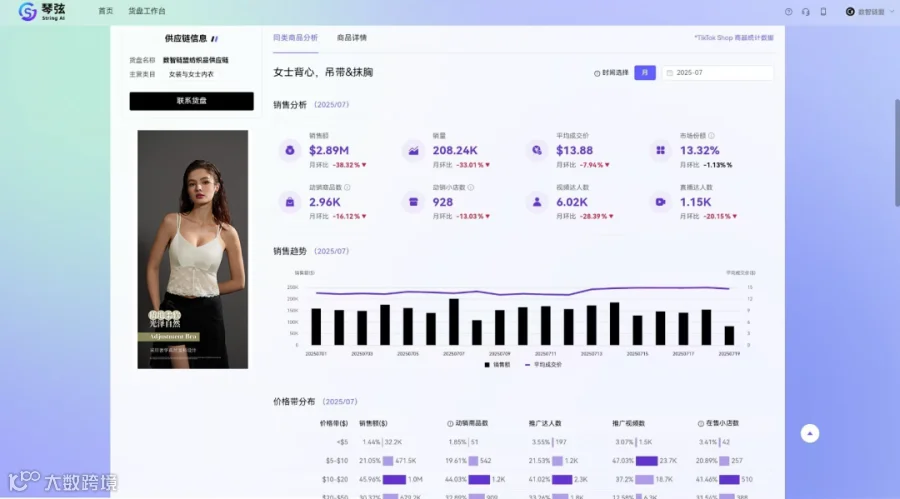Click the $10-$20 price band row label
This screenshot has height=499, width=900.
pos(335,479)
